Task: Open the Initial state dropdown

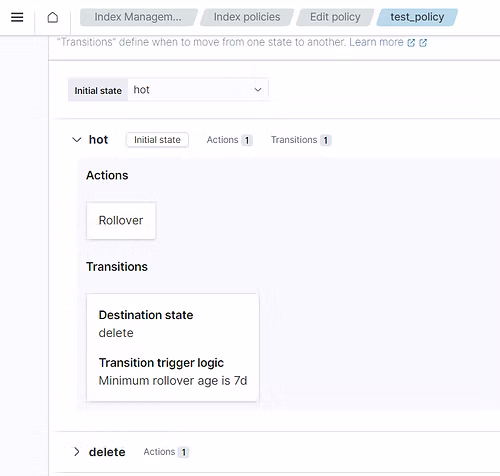Action: 198,90
